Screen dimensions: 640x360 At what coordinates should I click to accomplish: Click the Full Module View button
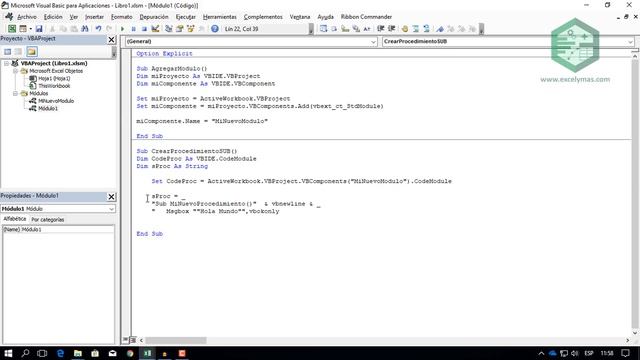(133, 340)
